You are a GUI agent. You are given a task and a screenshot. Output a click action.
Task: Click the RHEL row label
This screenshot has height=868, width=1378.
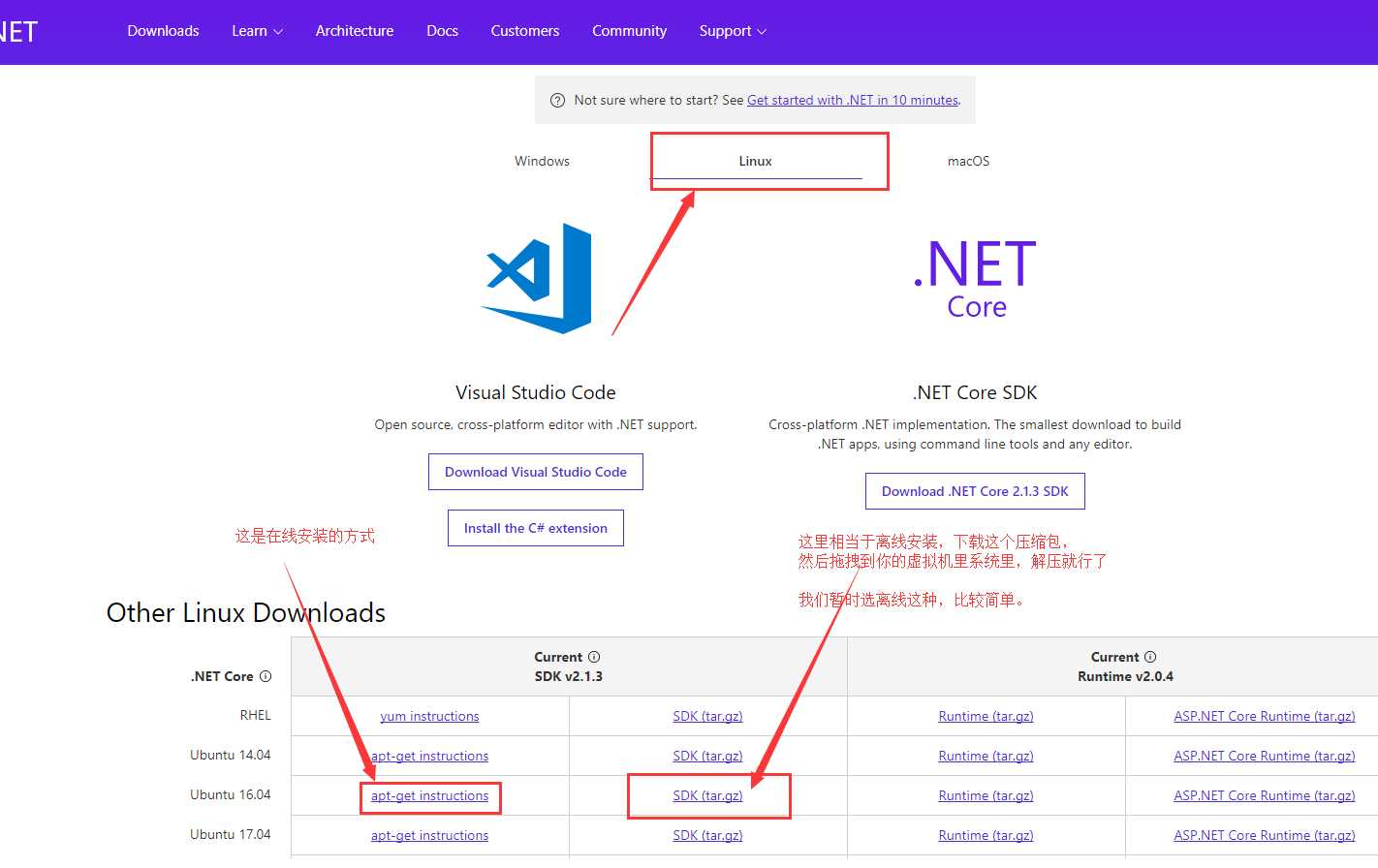[256, 715]
